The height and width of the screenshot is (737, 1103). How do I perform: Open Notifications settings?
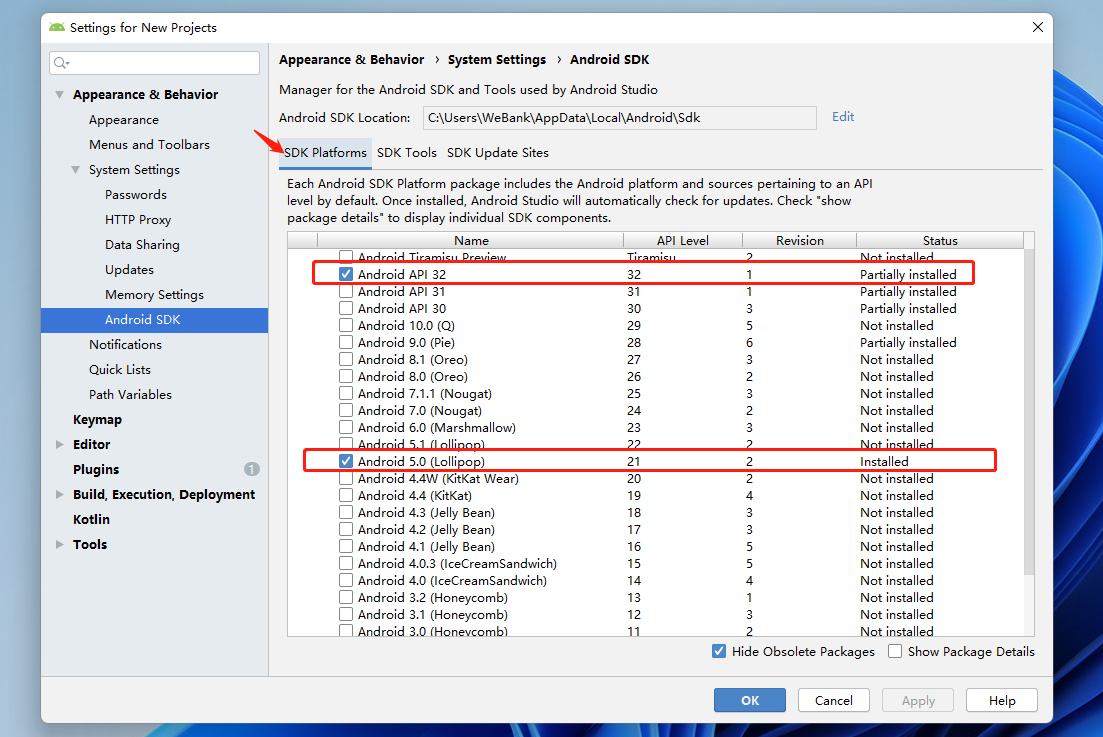coord(125,345)
